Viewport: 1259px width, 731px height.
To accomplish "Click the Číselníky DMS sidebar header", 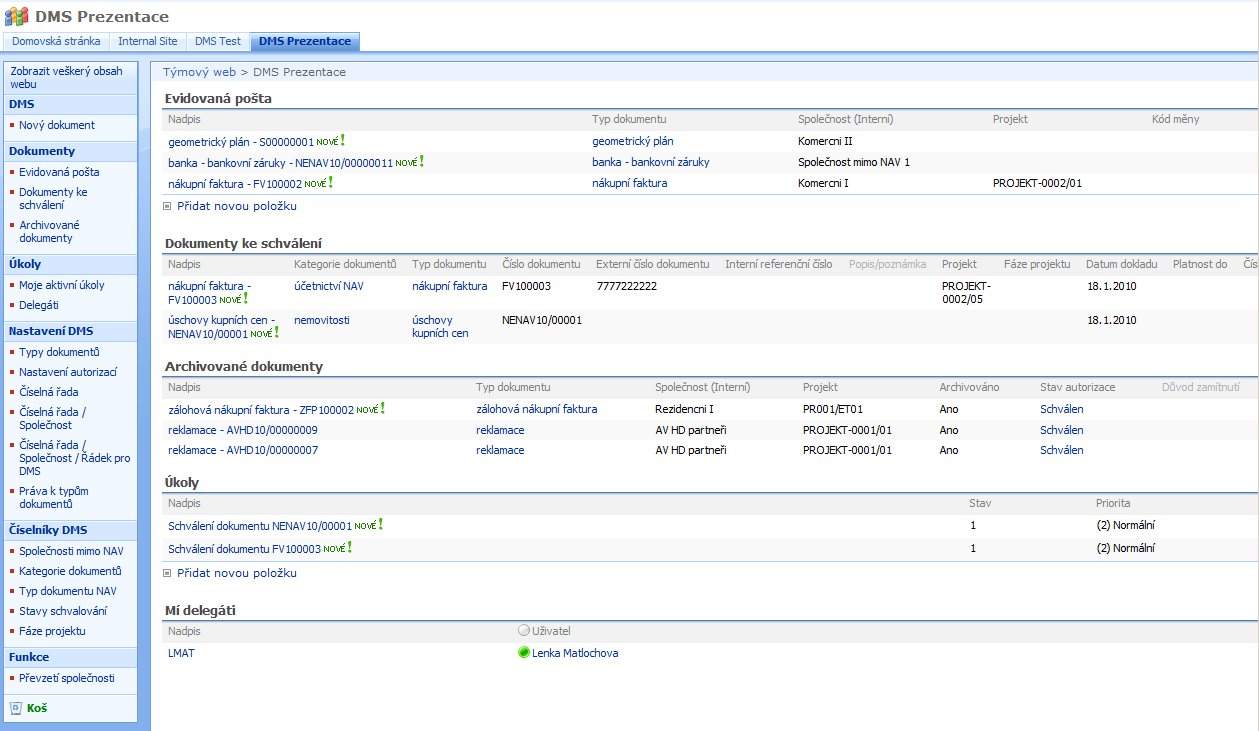I will tap(48, 530).
